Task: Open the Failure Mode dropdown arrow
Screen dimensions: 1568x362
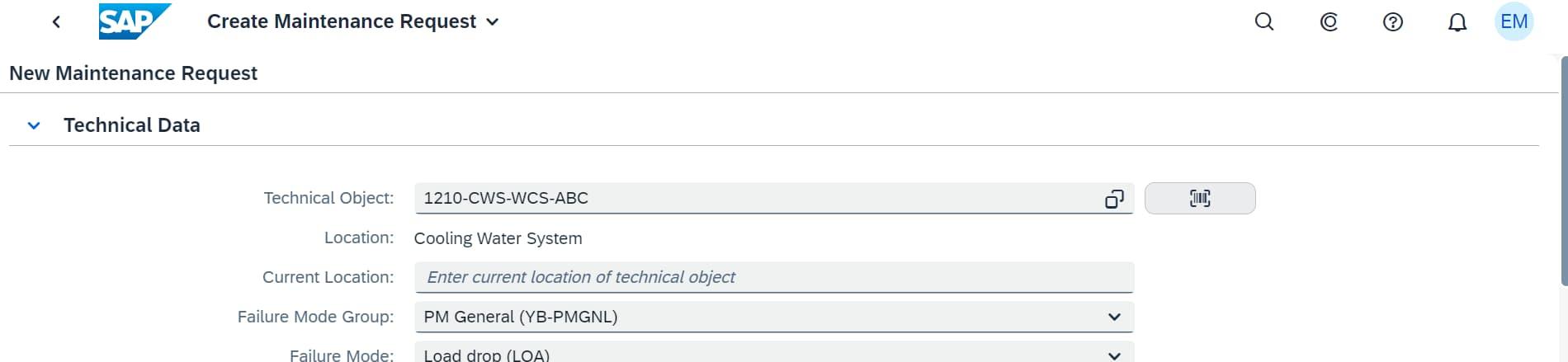Action: (x=1114, y=355)
